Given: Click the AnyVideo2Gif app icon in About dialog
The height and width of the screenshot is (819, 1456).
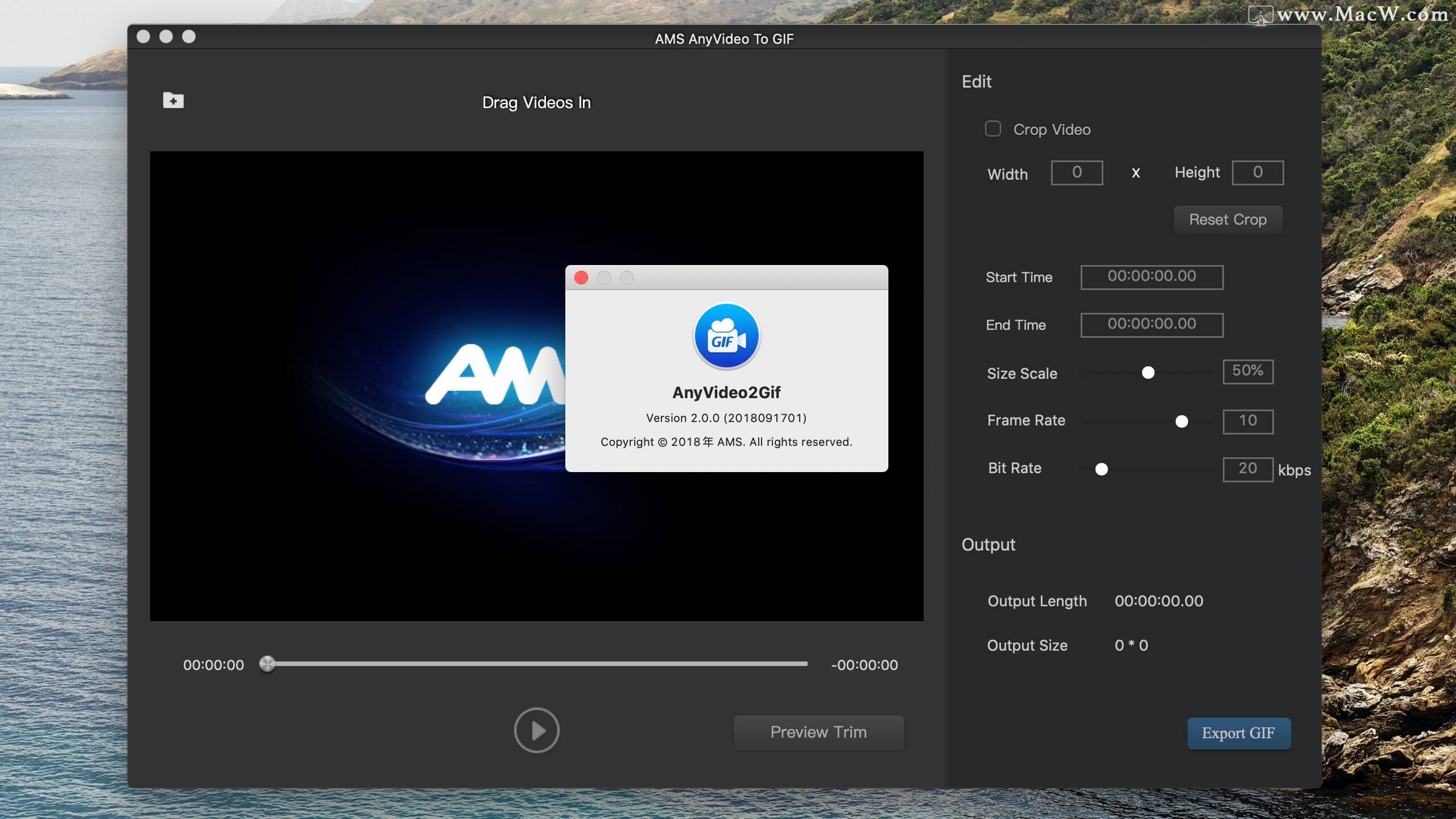Looking at the screenshot, I should click(726, 336).
